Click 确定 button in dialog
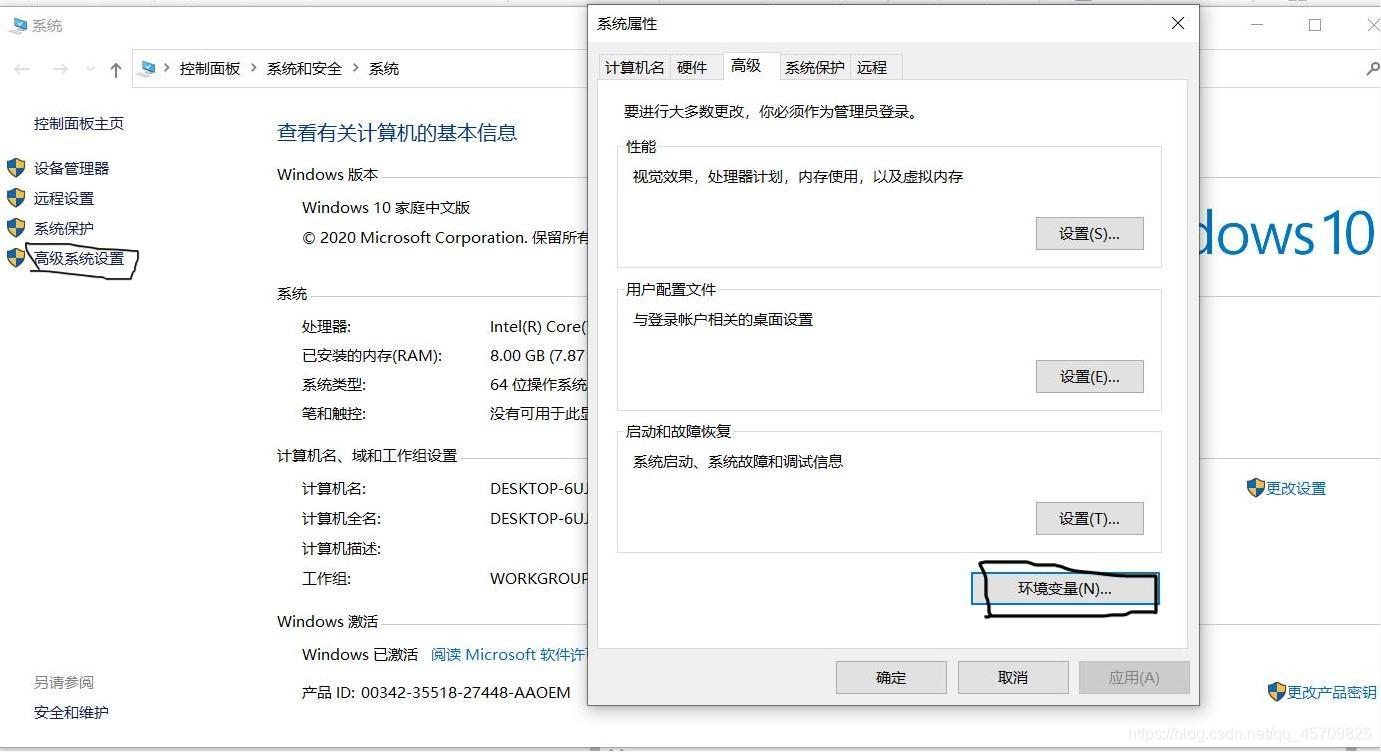 pyautogui.click(x=891, y=678)
